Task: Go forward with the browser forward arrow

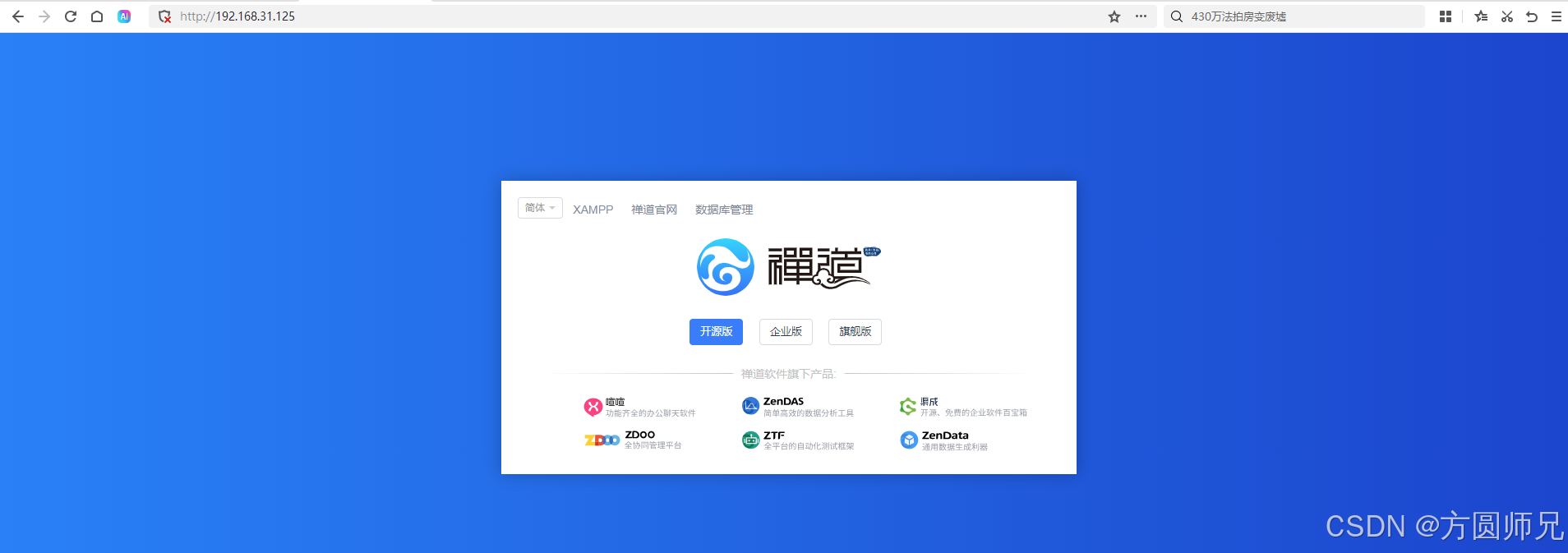Action: pos(44,16)
